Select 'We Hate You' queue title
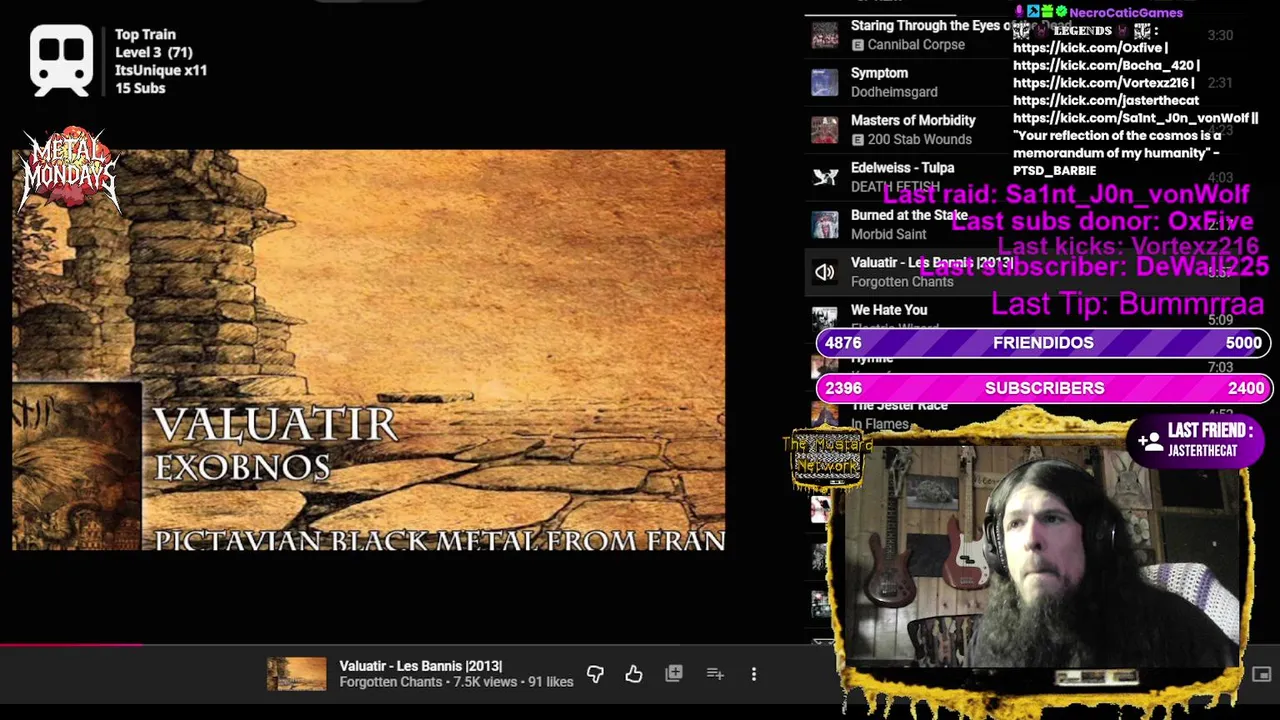1280x720 pixels. click(x=889, y=310)
